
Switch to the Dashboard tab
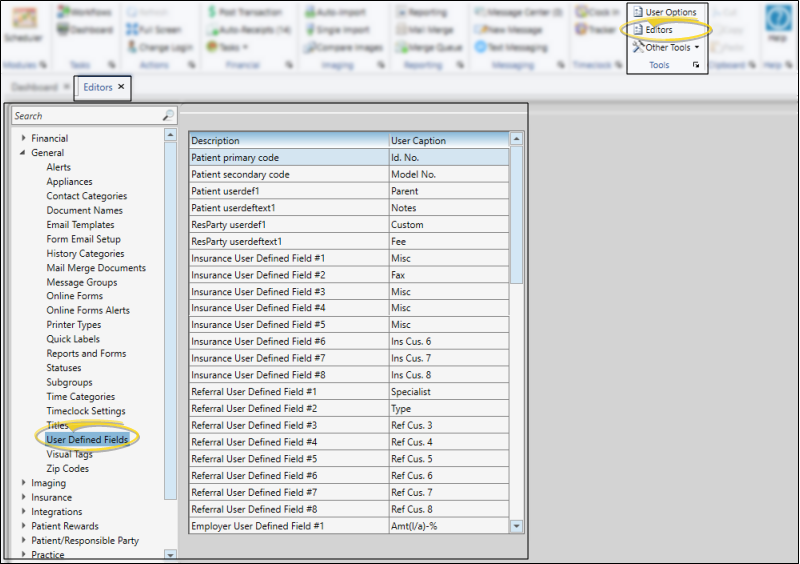click(34, 87)
